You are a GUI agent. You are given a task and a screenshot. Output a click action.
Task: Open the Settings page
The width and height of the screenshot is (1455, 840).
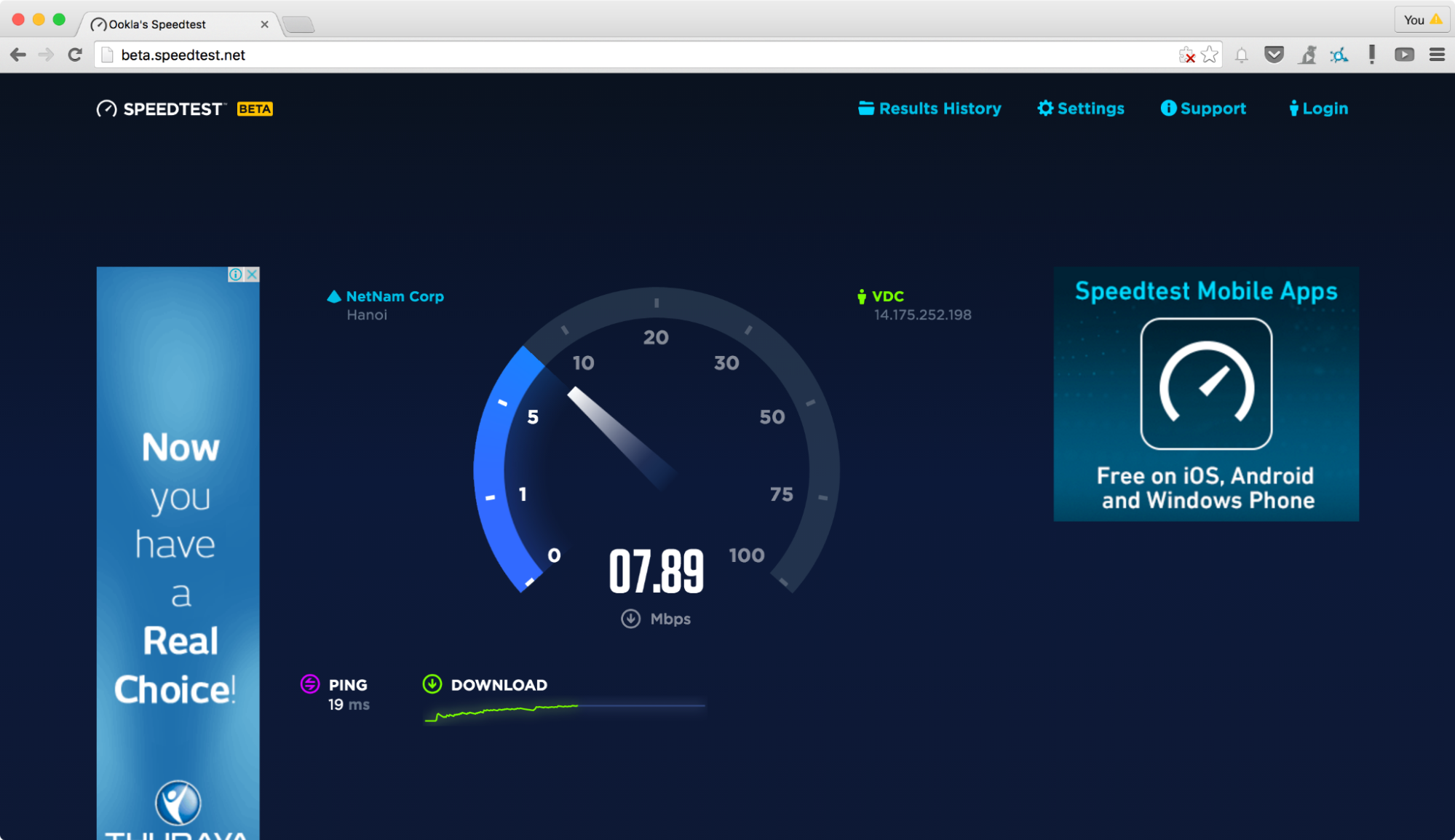[x=1081, y=108]
